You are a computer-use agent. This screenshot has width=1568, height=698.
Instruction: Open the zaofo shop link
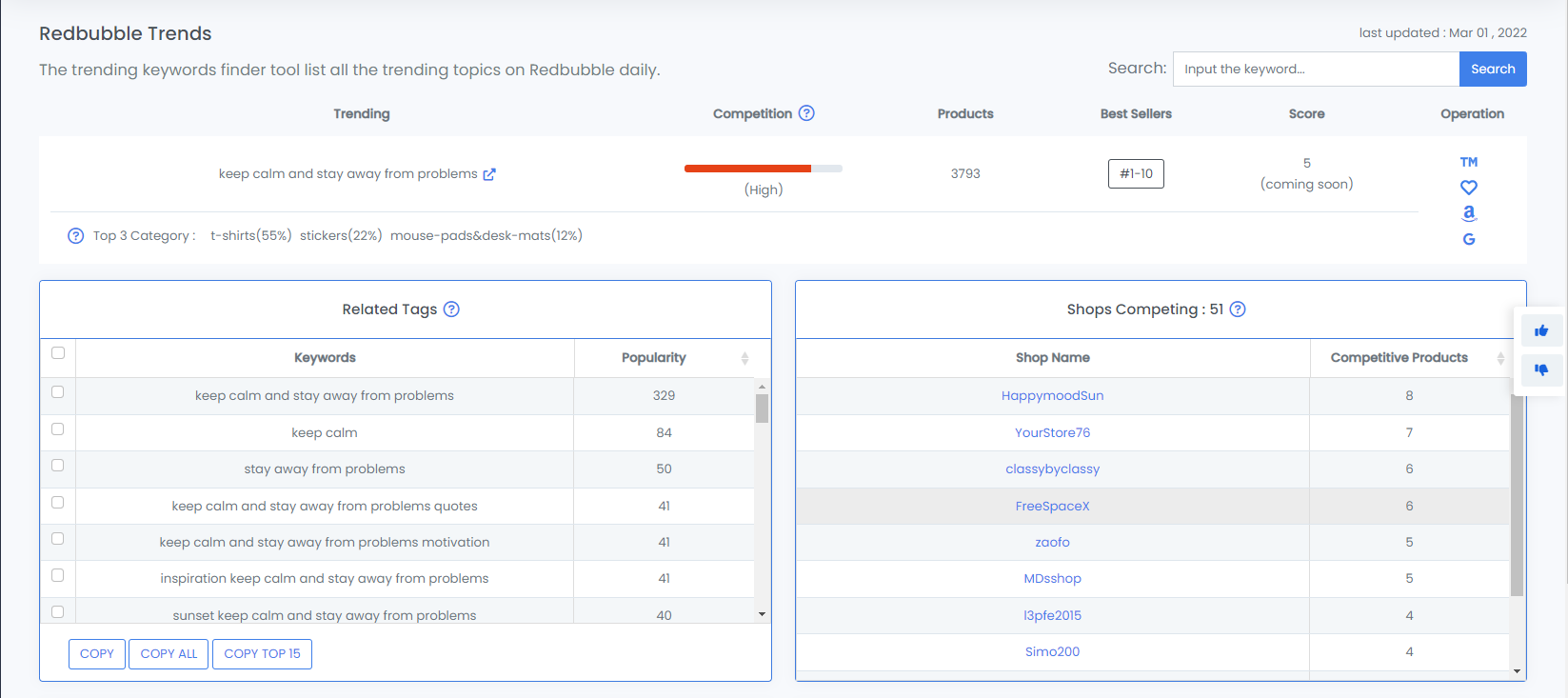pyautogui.click(x=1052, y=543)
